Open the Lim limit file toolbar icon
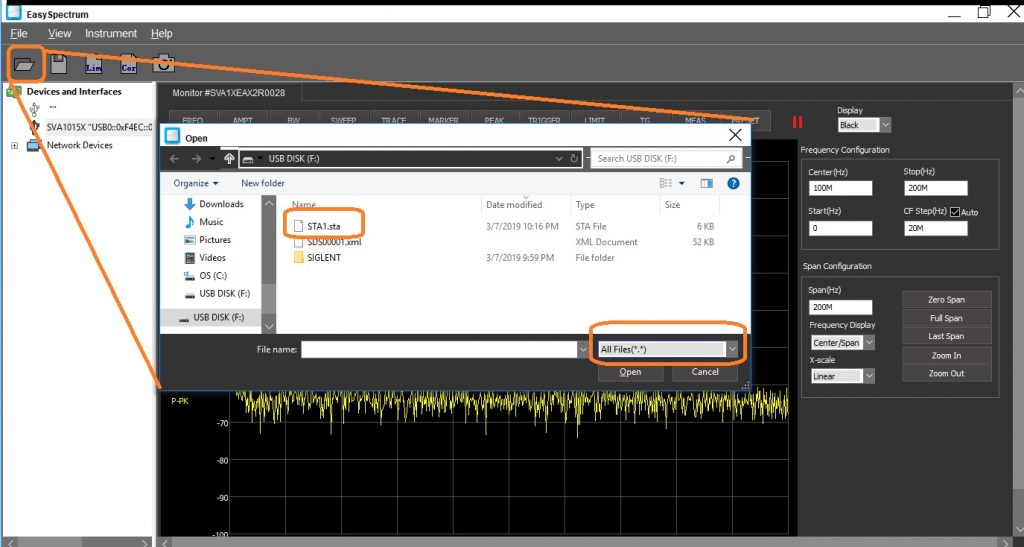The width and height of the screenshot is (1024, 547). click(94, 64)
